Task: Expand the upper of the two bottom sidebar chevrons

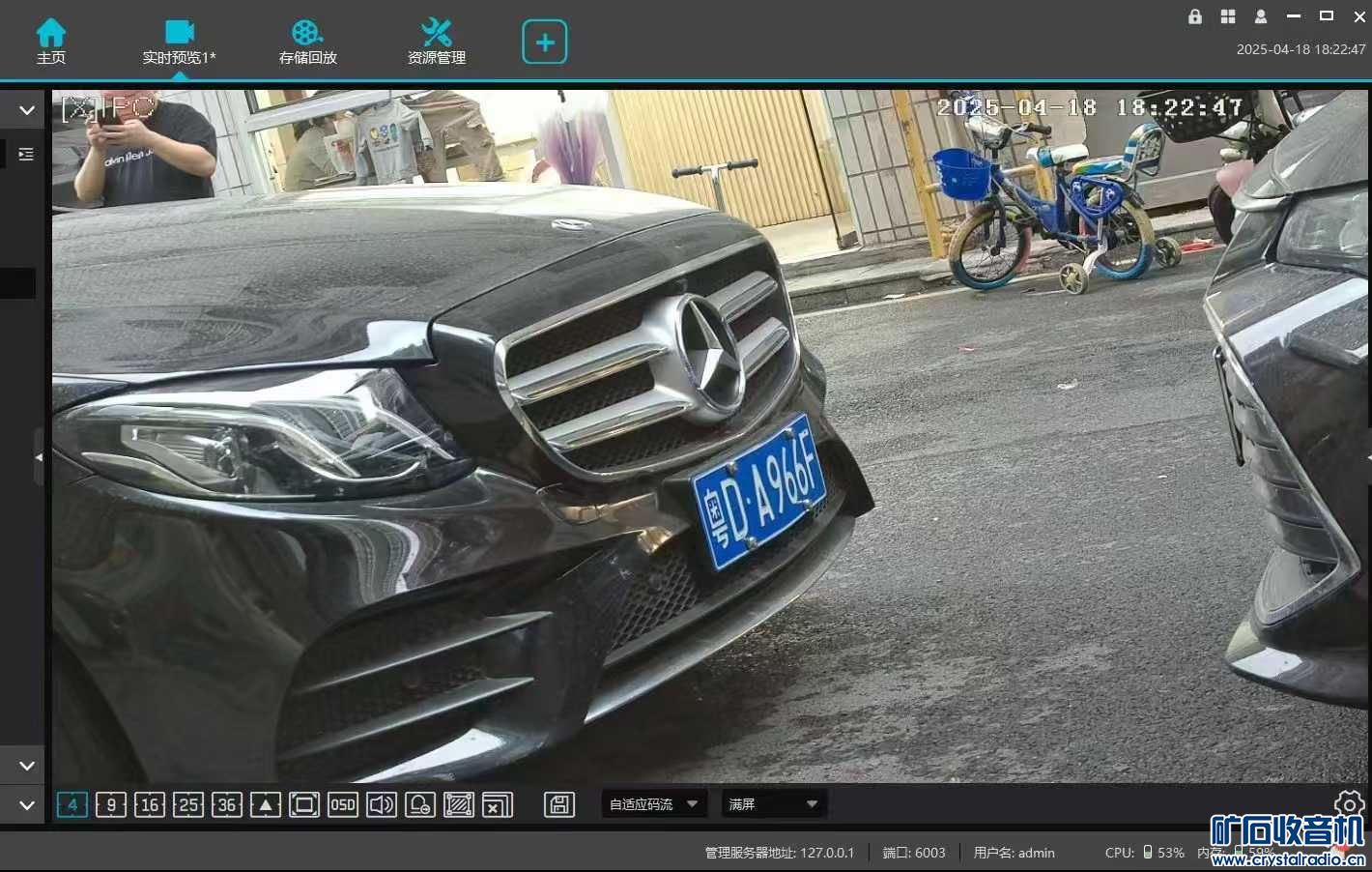Action: click(x=27, y=766)
